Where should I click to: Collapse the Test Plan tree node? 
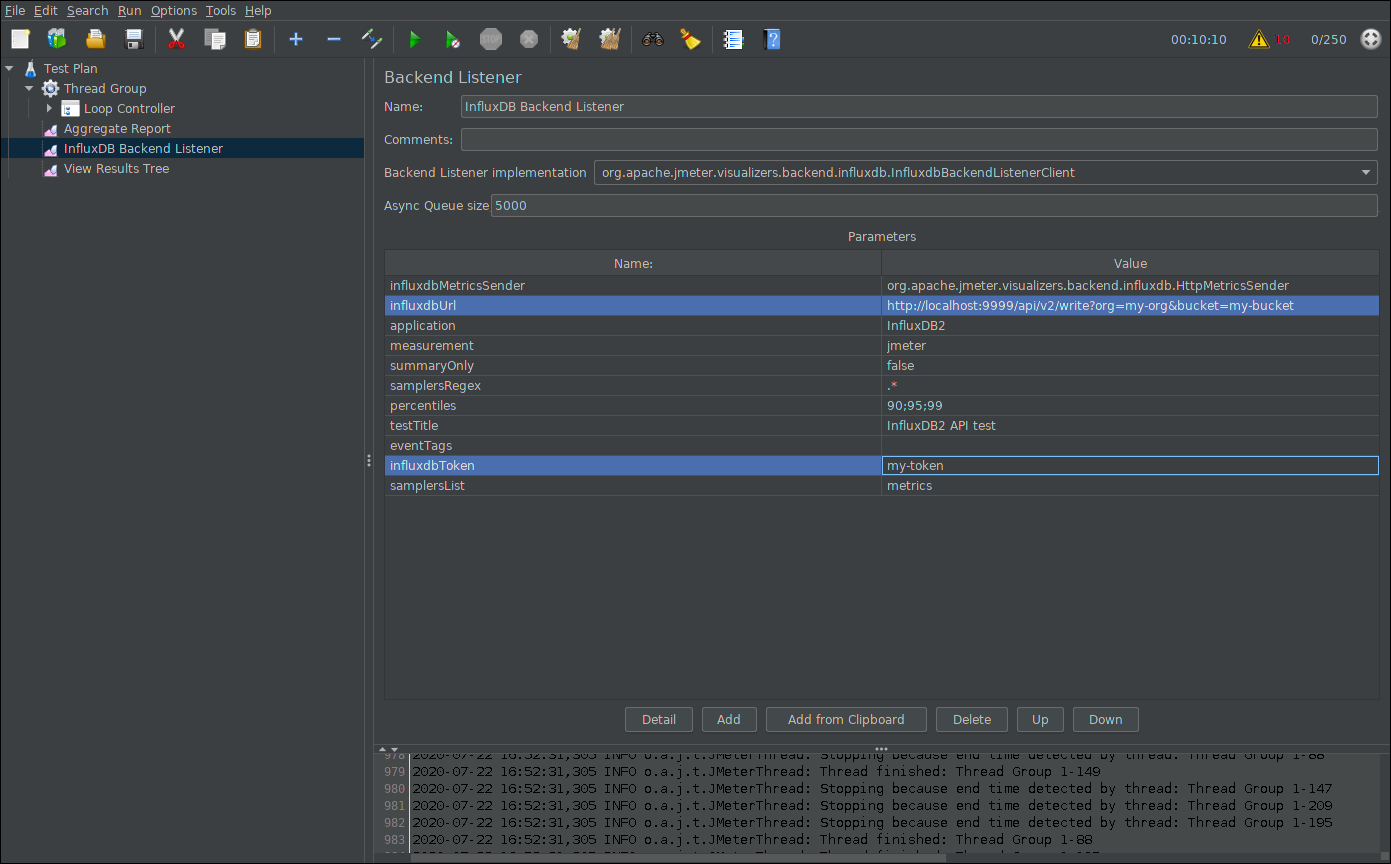(9, 68)
